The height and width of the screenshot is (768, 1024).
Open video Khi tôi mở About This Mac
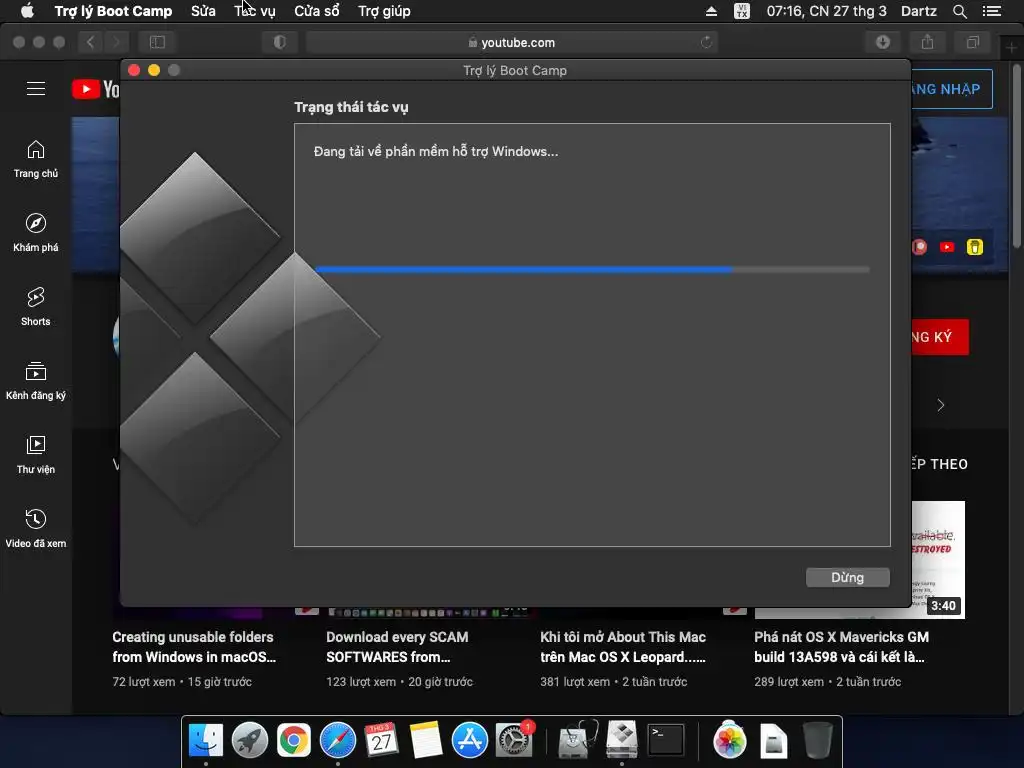(623, 647)
